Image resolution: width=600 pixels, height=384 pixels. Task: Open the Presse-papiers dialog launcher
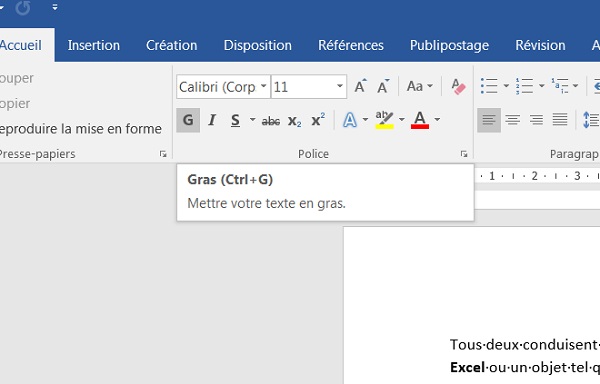(x=163, y=154)
